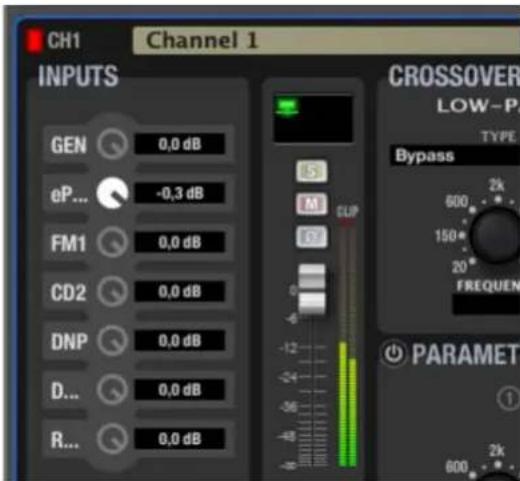The height and width of the screenshot is (481, 520).
Task: Toggle the Parametric EQ power icon
Action: 394,353
